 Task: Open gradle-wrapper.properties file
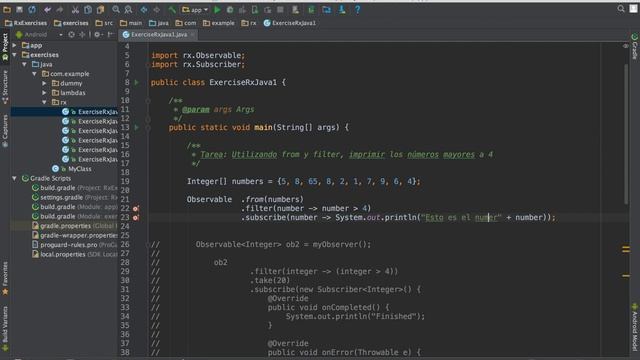tap(75, 235)
